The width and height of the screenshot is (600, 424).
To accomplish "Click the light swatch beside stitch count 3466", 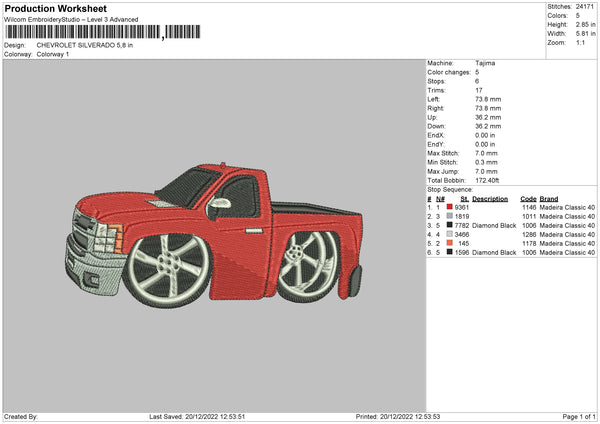I will 450,234.
